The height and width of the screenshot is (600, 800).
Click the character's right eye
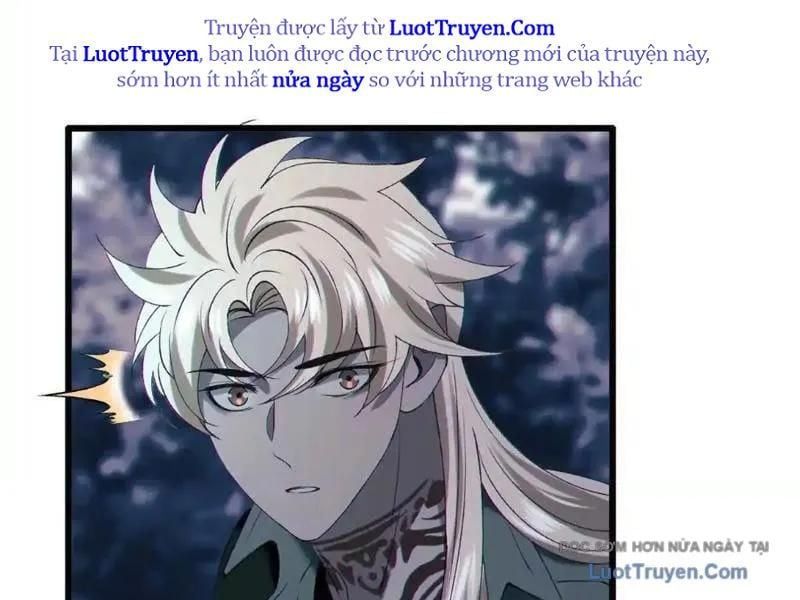tap(347, 380)
